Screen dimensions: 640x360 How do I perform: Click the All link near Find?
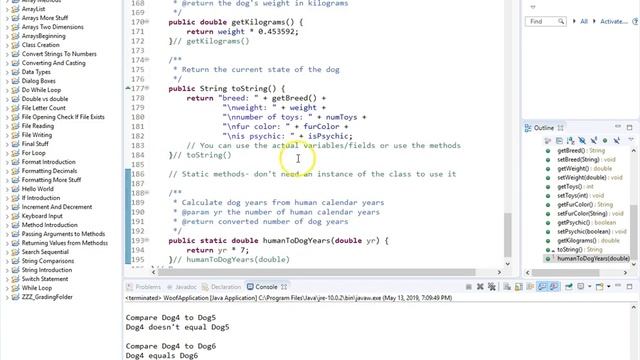tap(584, 21)
